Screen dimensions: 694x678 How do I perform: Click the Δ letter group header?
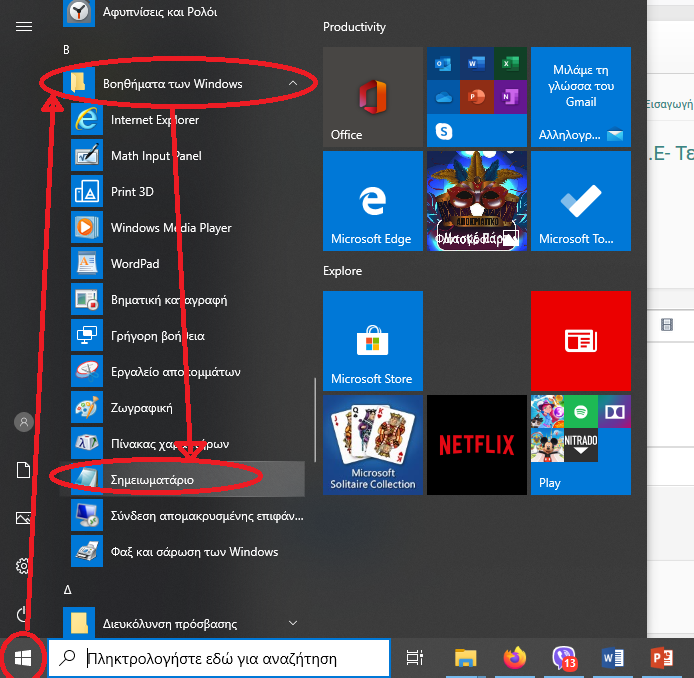[x=68, y=589]
